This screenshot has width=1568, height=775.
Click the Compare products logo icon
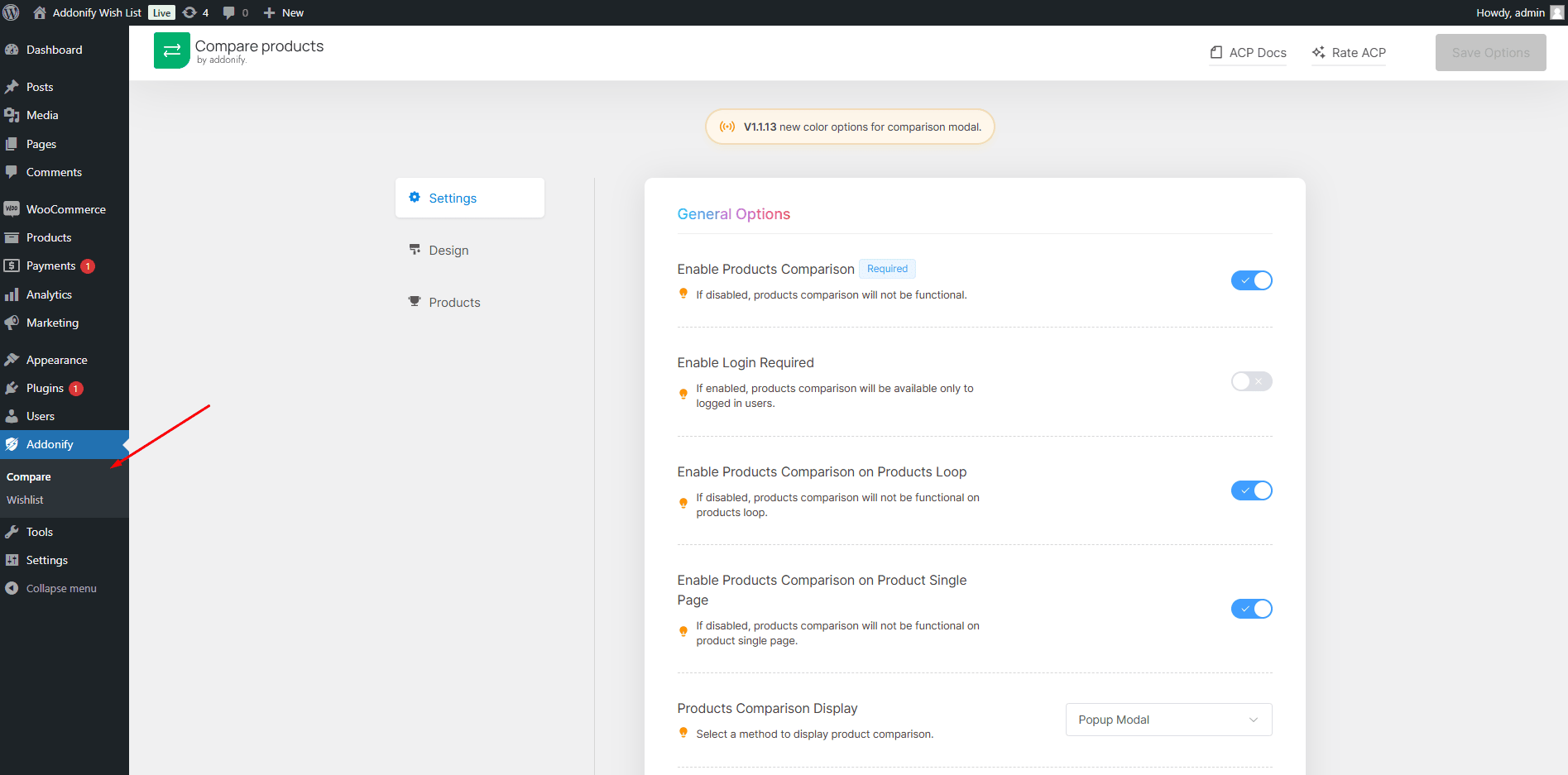click(171, 50)
